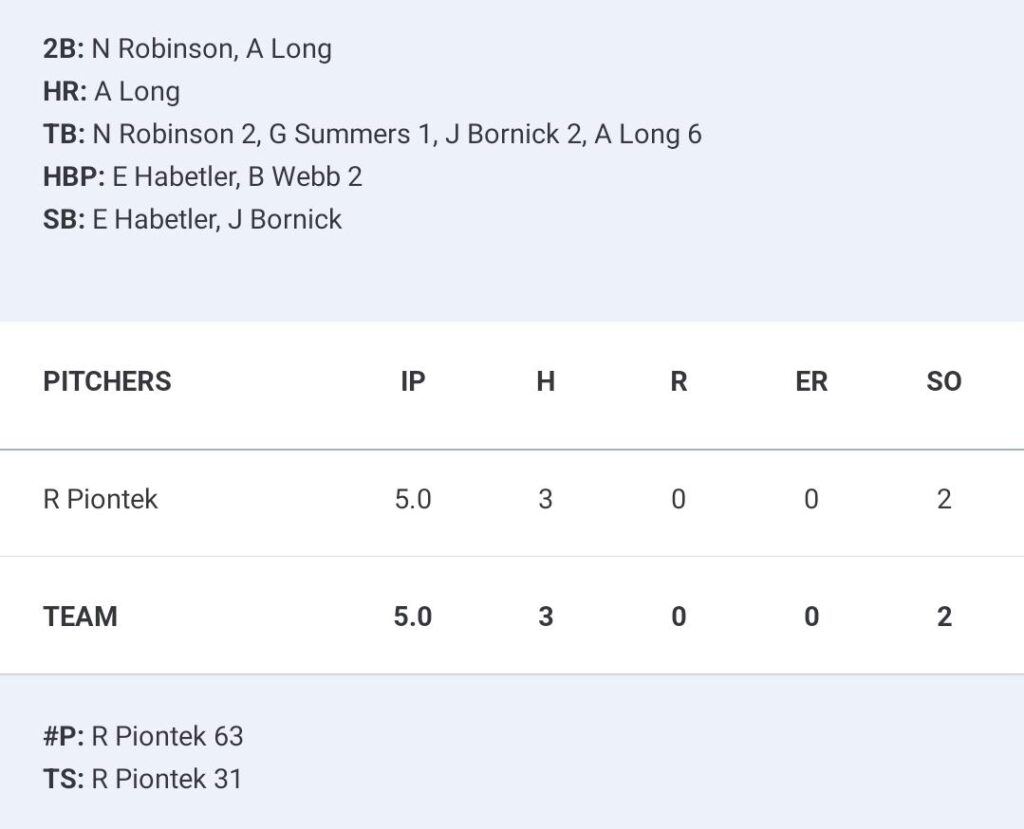The height and width of the screenshot is (829, 1024).
Task: Click the HR A Long stat line
Action: (112, 91)
